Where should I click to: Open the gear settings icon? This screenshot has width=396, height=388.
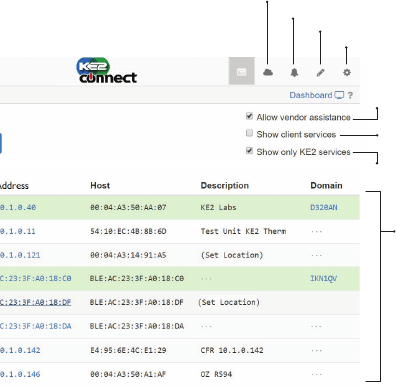click(x=347, y=72)
